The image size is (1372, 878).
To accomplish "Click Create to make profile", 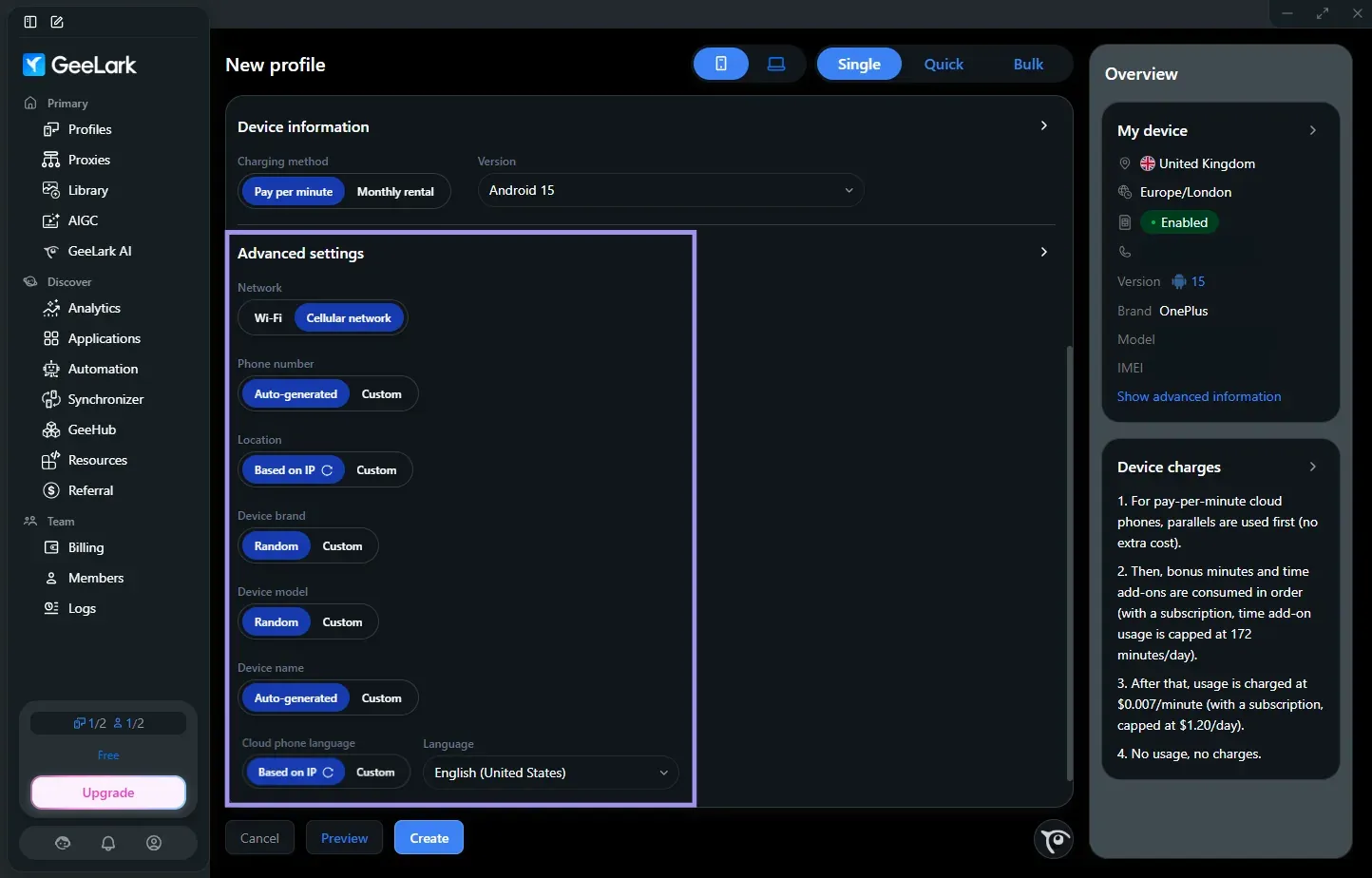I will pyautogui.click(x=429, y=838).
